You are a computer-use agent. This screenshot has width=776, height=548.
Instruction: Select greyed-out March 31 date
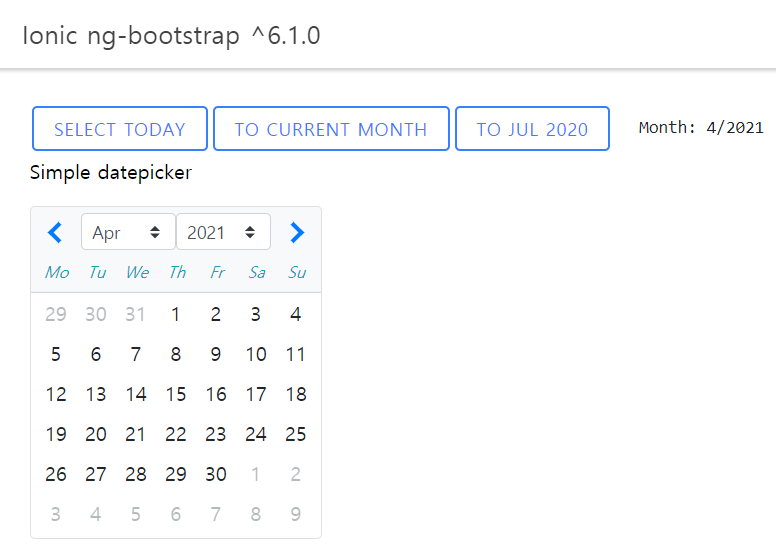tap(136, 314)
